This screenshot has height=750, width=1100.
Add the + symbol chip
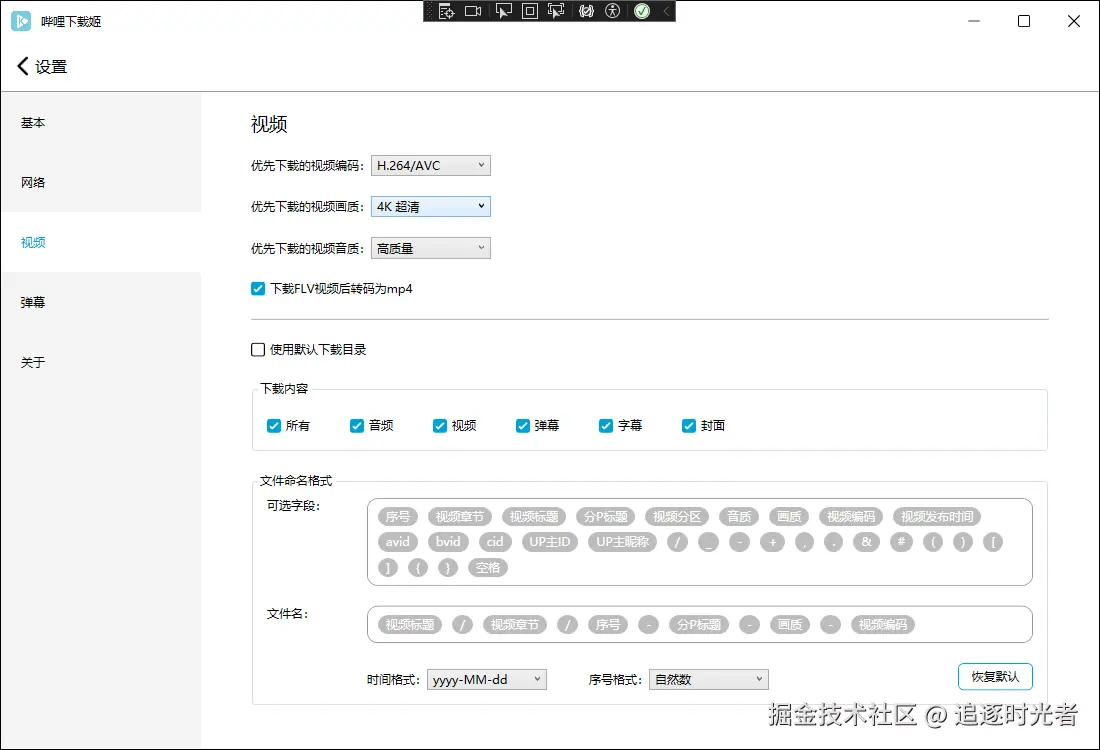(772, 542)
